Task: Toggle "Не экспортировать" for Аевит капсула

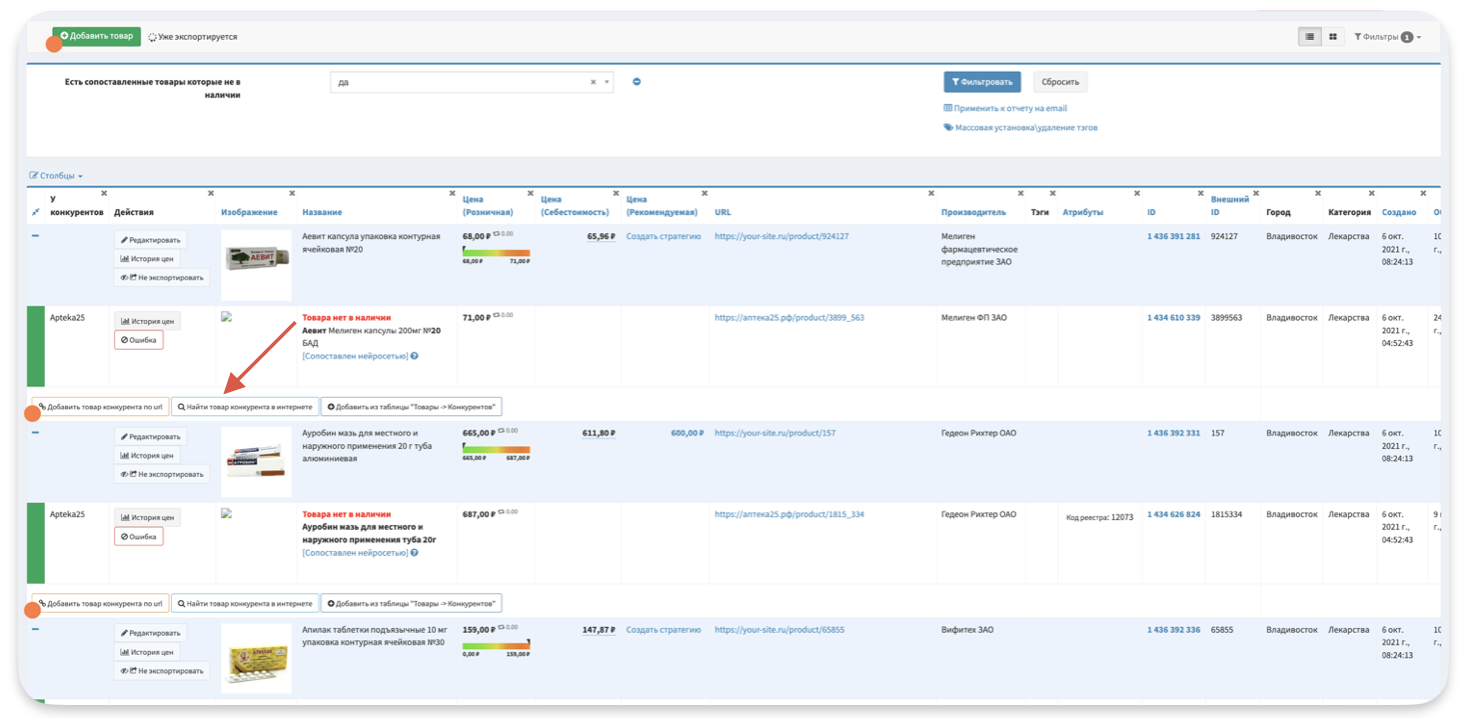Action: coord(162,278)
